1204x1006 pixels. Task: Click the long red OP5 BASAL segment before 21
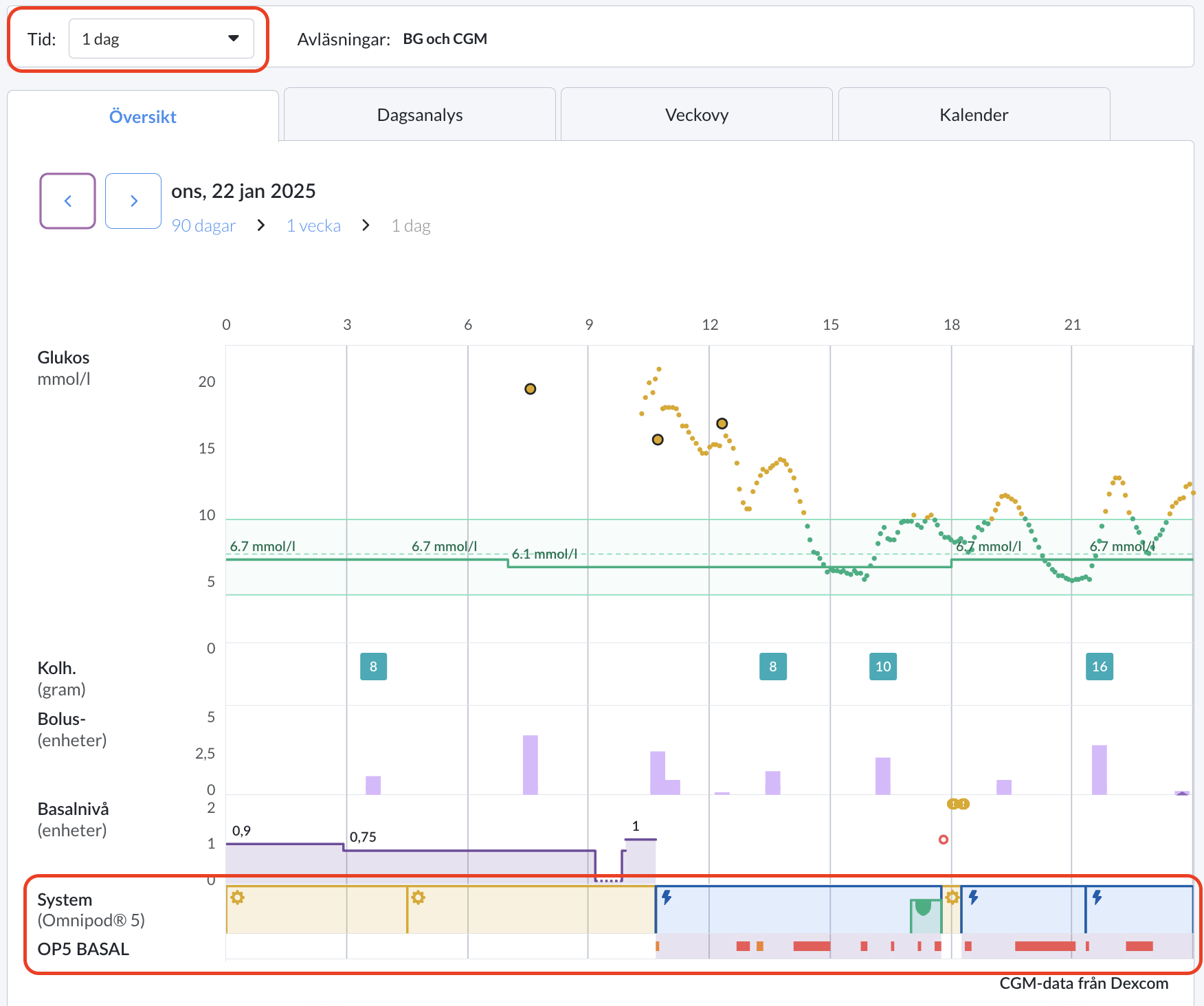[x=1045, y=946]
